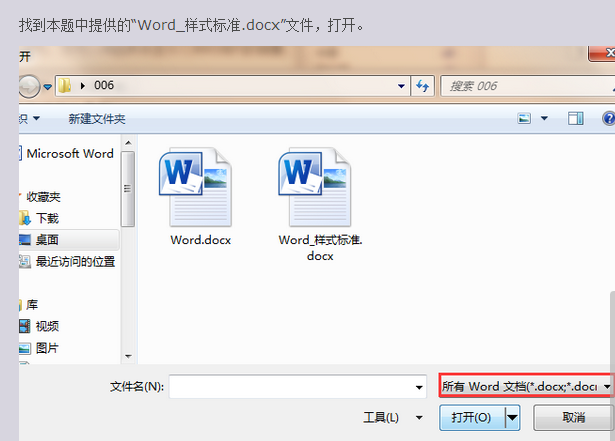Image resolution: width=615 pixels, height=441 pixels.
Task: Click the 取消 button
Action: click(x=573, y=417)
